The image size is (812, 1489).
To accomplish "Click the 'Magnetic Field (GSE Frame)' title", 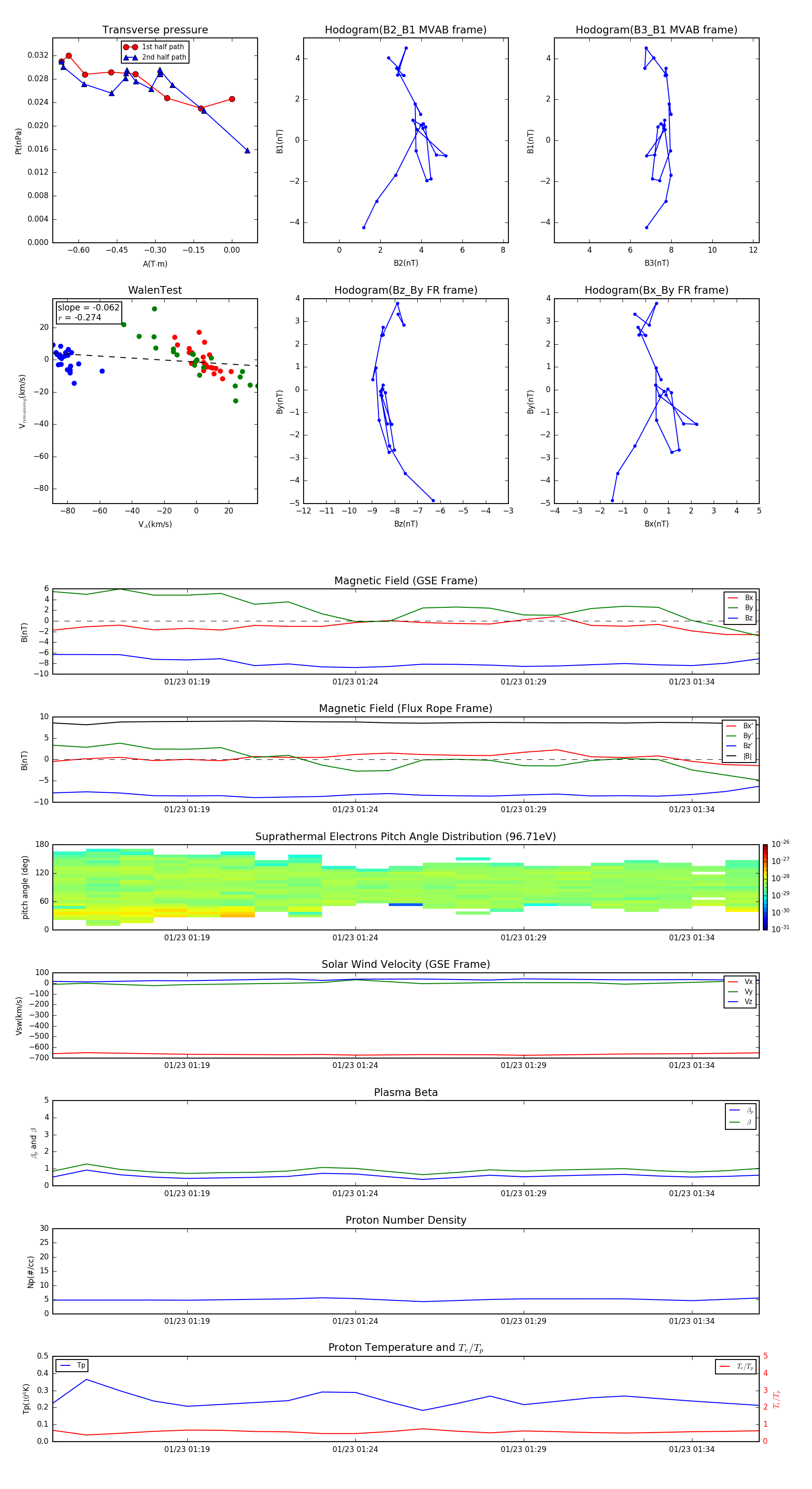I will (x=406, y=581).
